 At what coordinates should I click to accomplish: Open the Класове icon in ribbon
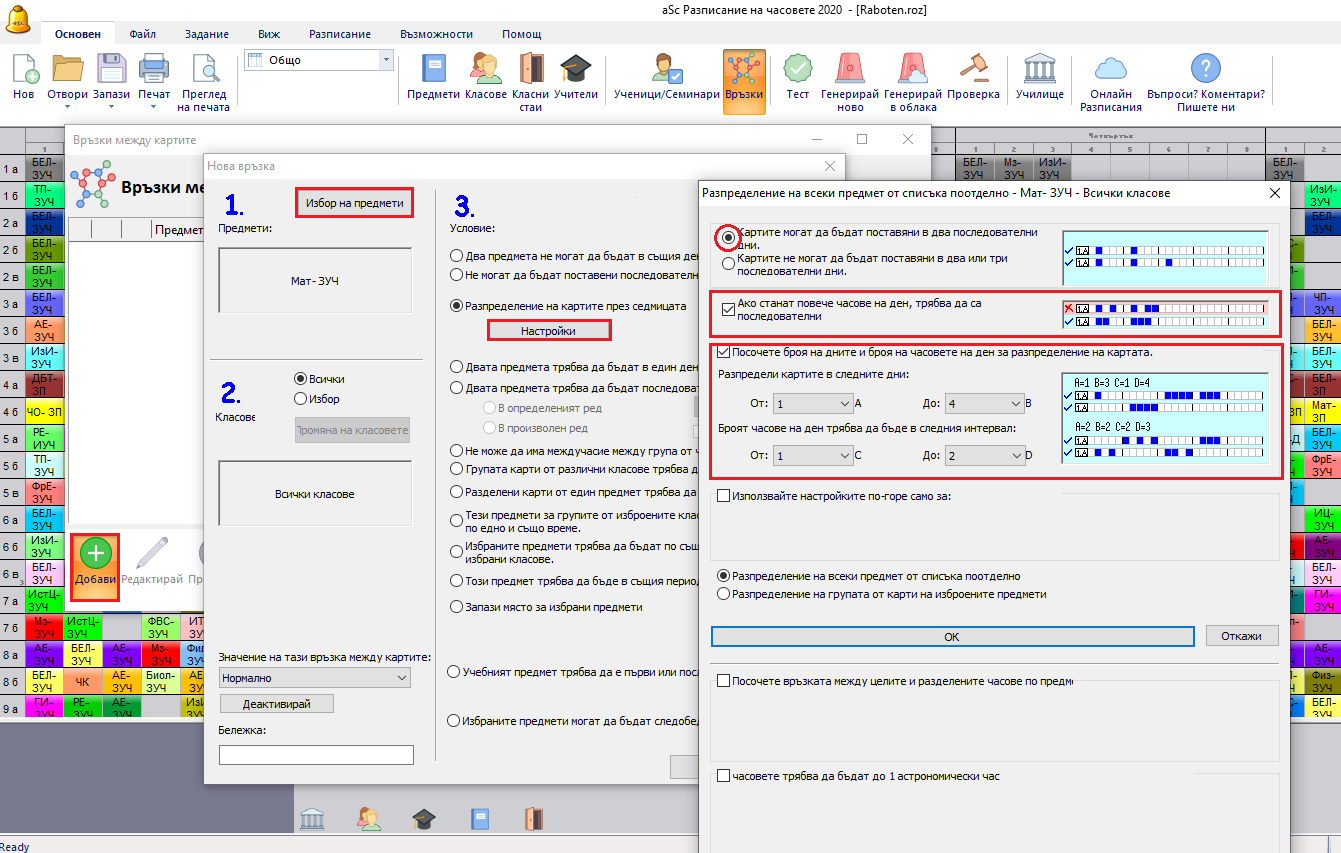click(486, 70)
